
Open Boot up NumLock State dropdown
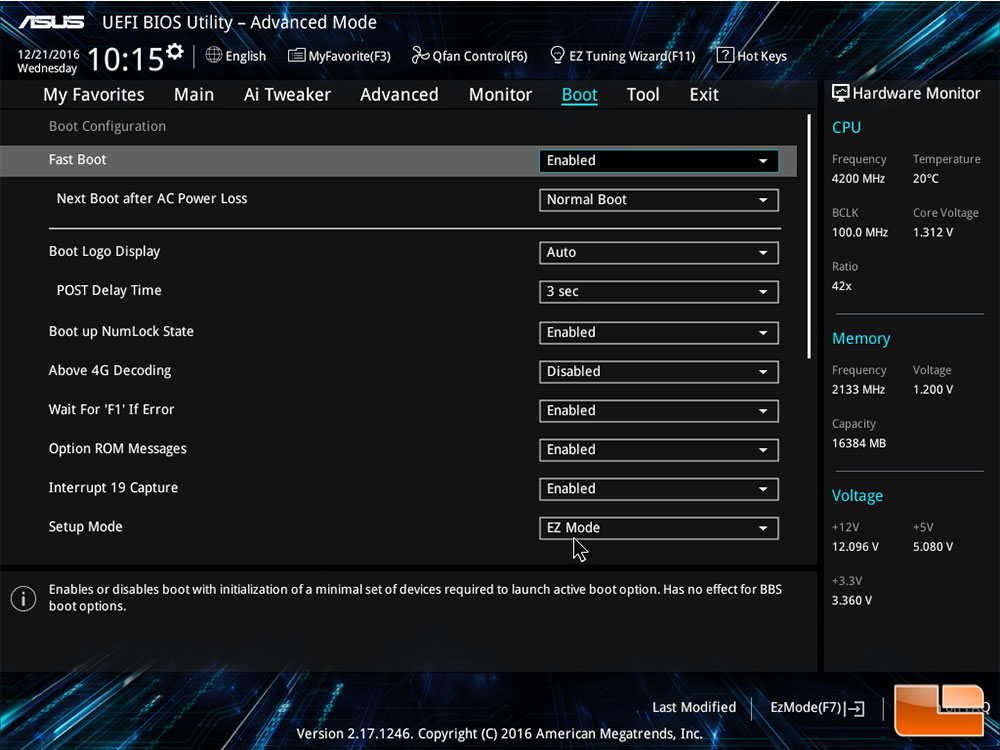658,332
